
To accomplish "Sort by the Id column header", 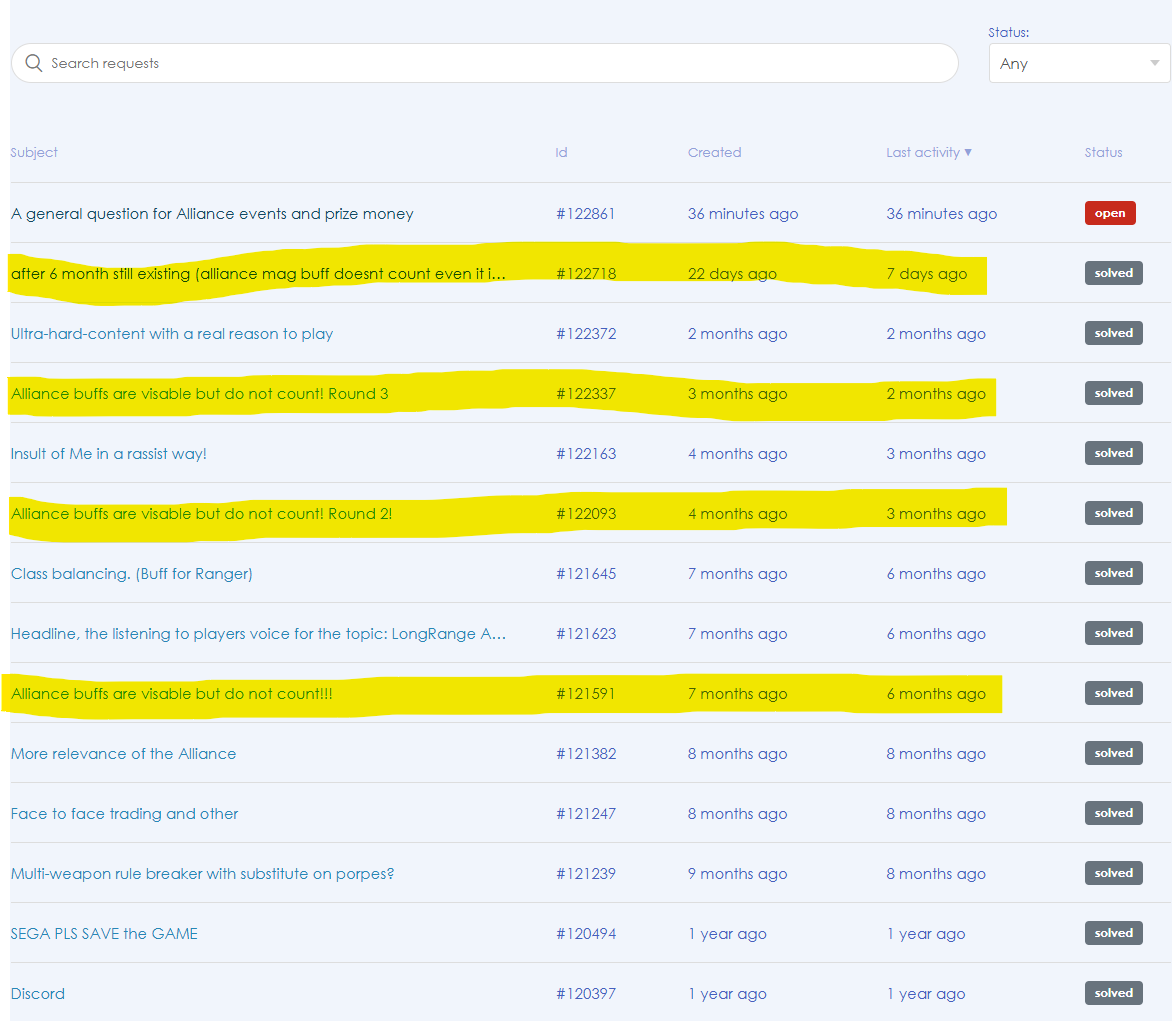I will 561,152.
